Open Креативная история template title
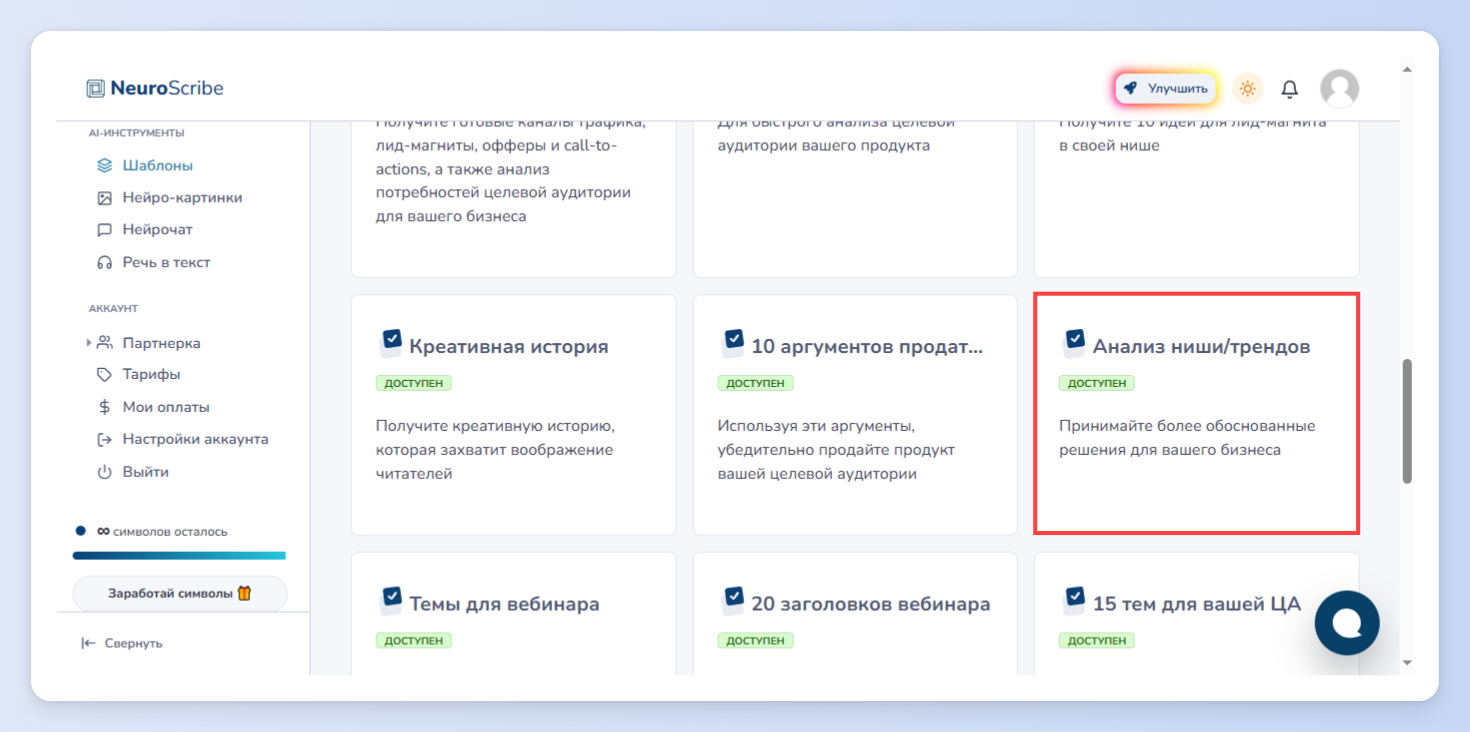The image size is (1470, 732). (x=509, y=347)
